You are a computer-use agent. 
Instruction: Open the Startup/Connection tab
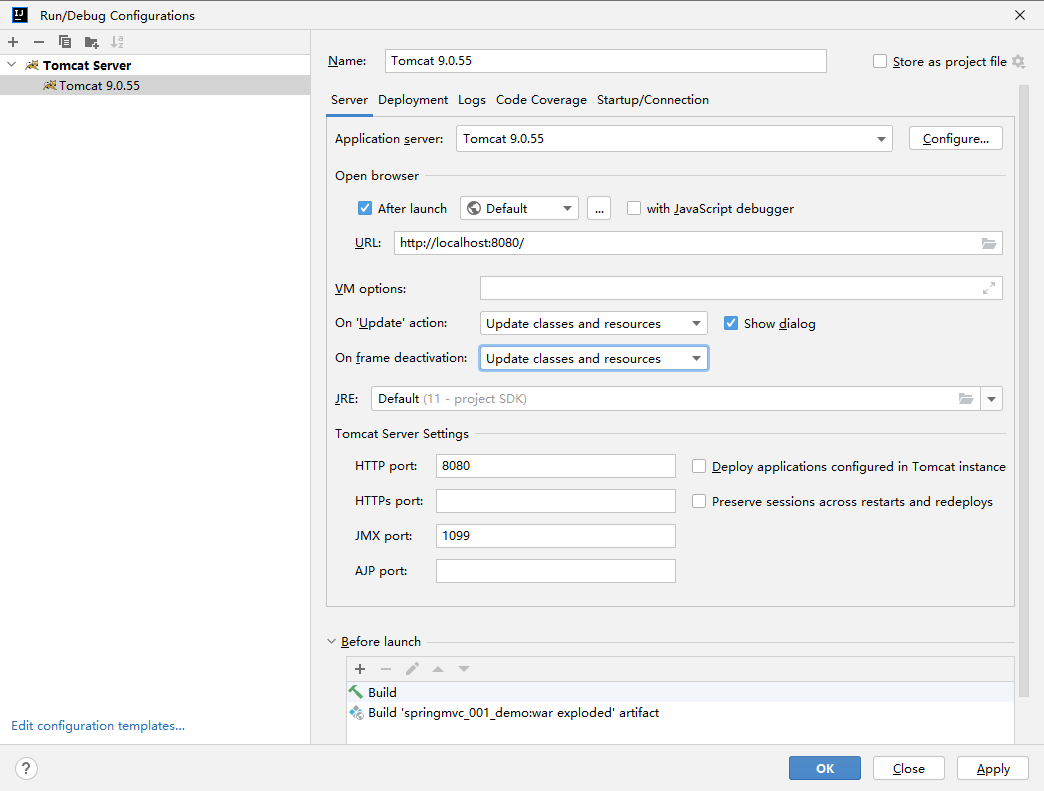click(652, 100)
